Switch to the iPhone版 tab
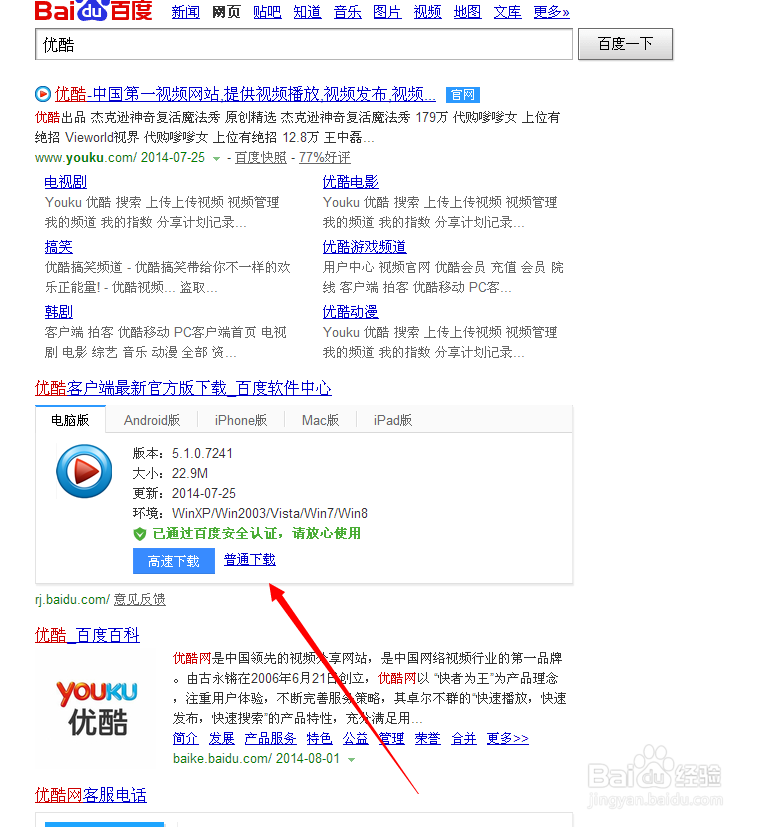The image size is (766, 827). (241, 420)
